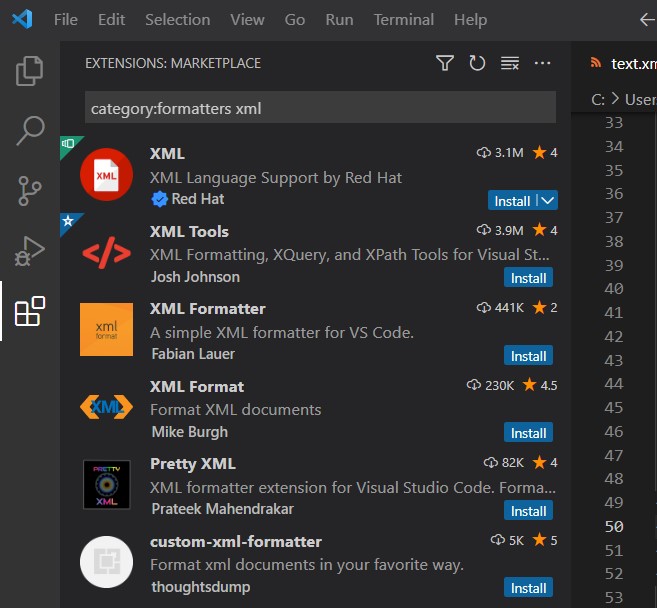
Task: Open the Source Control view
Action: (x=30, y=191)
